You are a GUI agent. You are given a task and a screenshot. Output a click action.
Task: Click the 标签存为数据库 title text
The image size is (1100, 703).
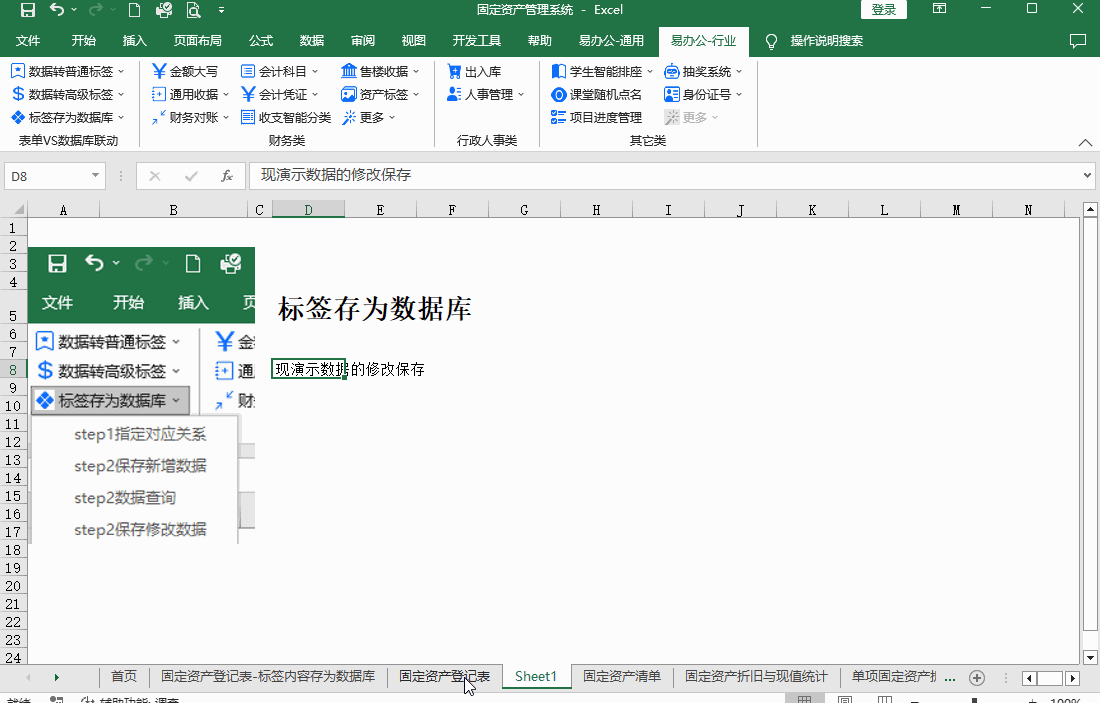(x=375, y=309)
